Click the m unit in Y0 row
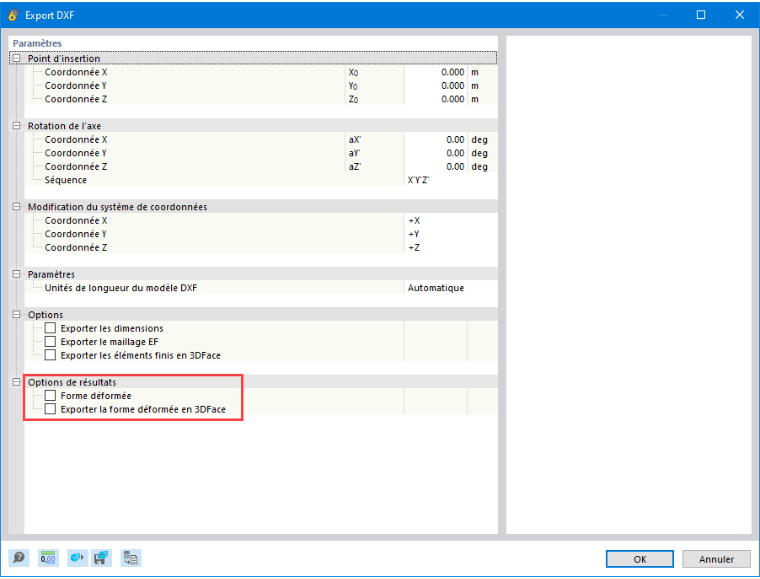Image resolution: width=760 pixels, height=579 pixels. pyautogui.click(x=475, y=86)
